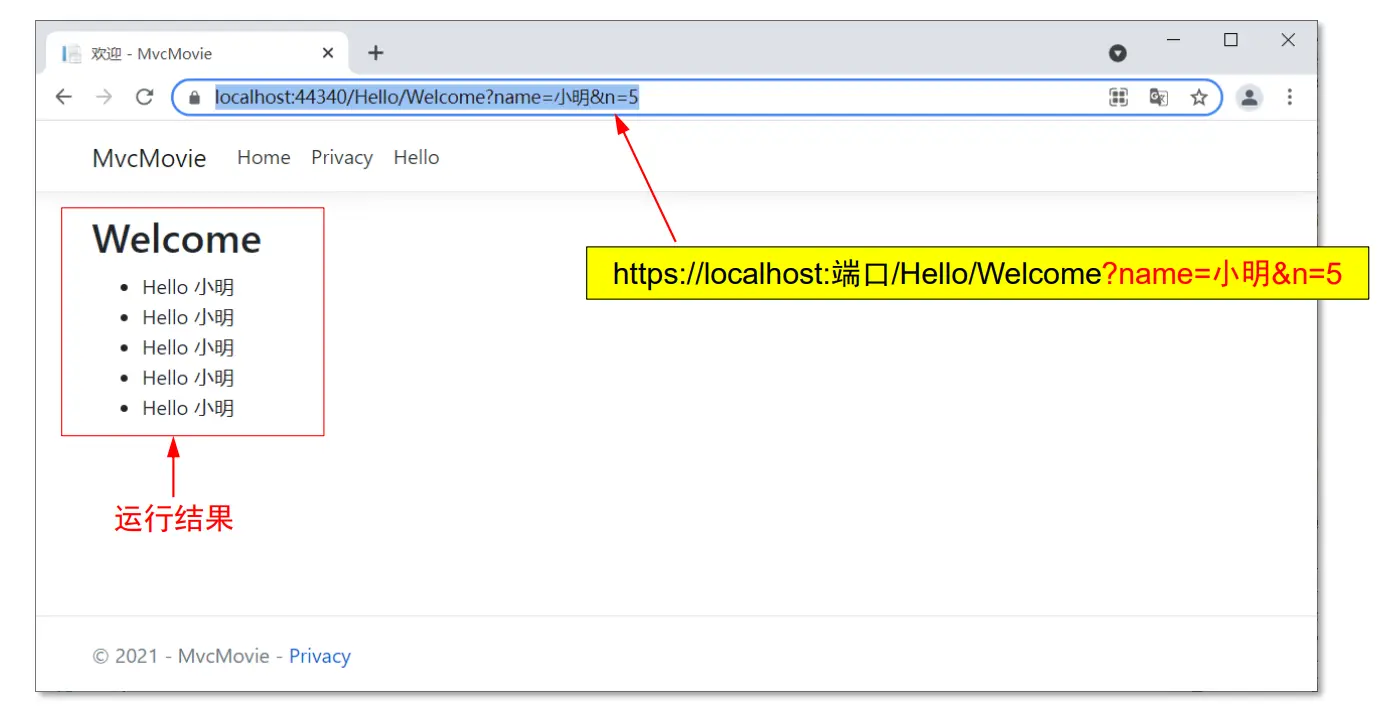Click the lock icon in address bar
Image resolution: width=1382 pixels, height=720 pixels.
194,98
